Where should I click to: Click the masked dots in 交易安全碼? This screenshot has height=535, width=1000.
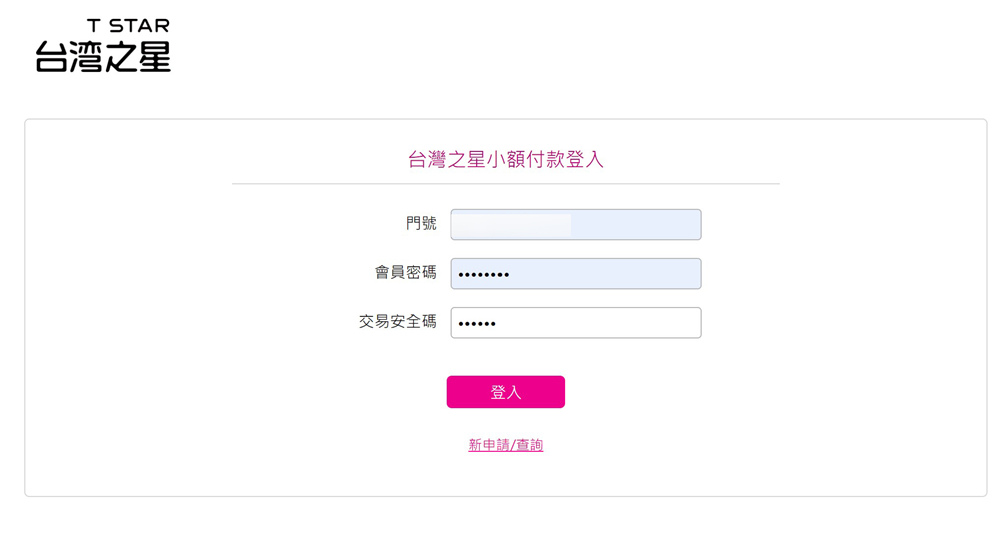pyautogui.click(x=477, y=323)
